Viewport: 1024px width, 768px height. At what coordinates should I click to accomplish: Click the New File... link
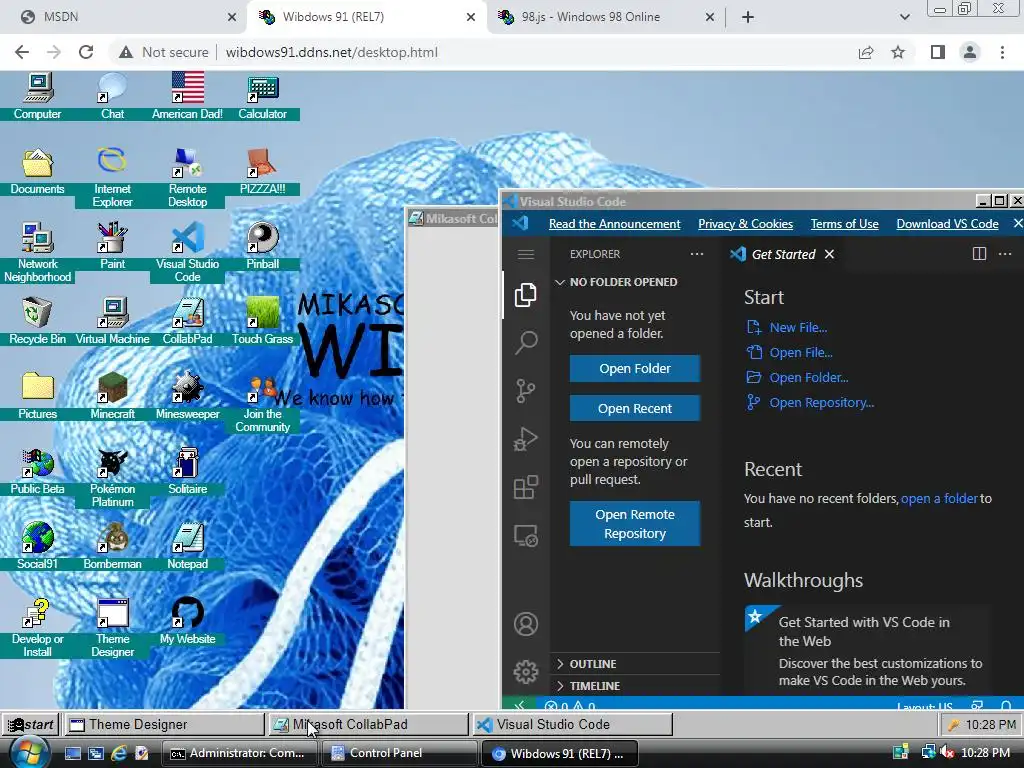[x=787, y=327]
